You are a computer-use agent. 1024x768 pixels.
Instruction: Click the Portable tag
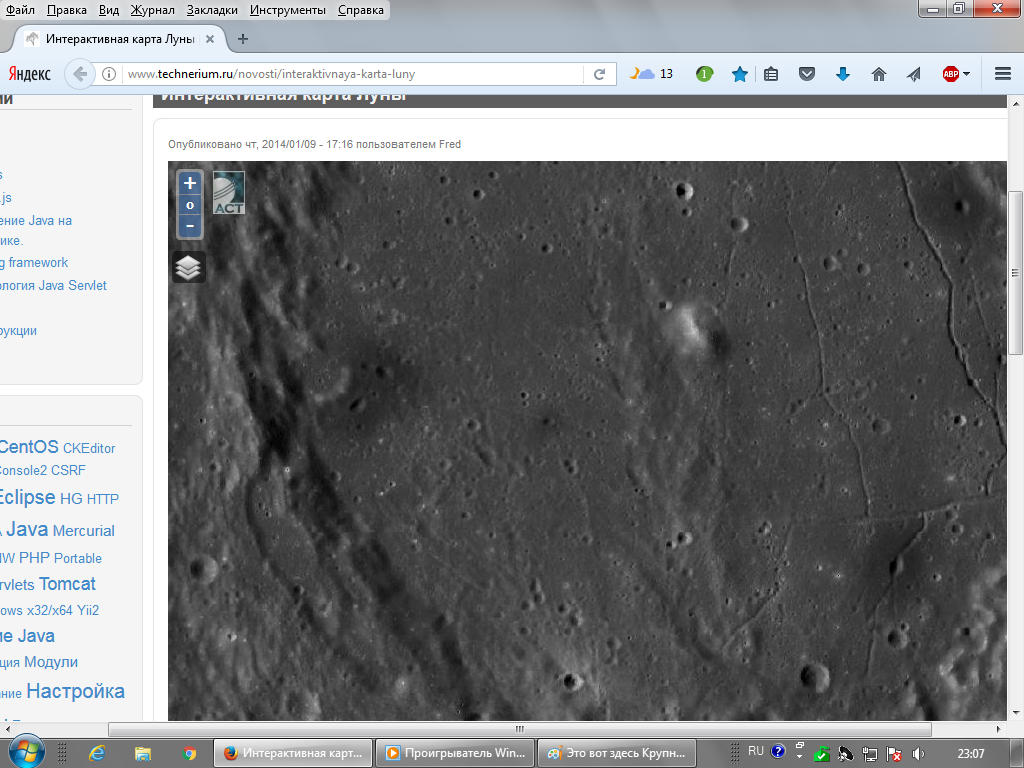coord(78,558)
